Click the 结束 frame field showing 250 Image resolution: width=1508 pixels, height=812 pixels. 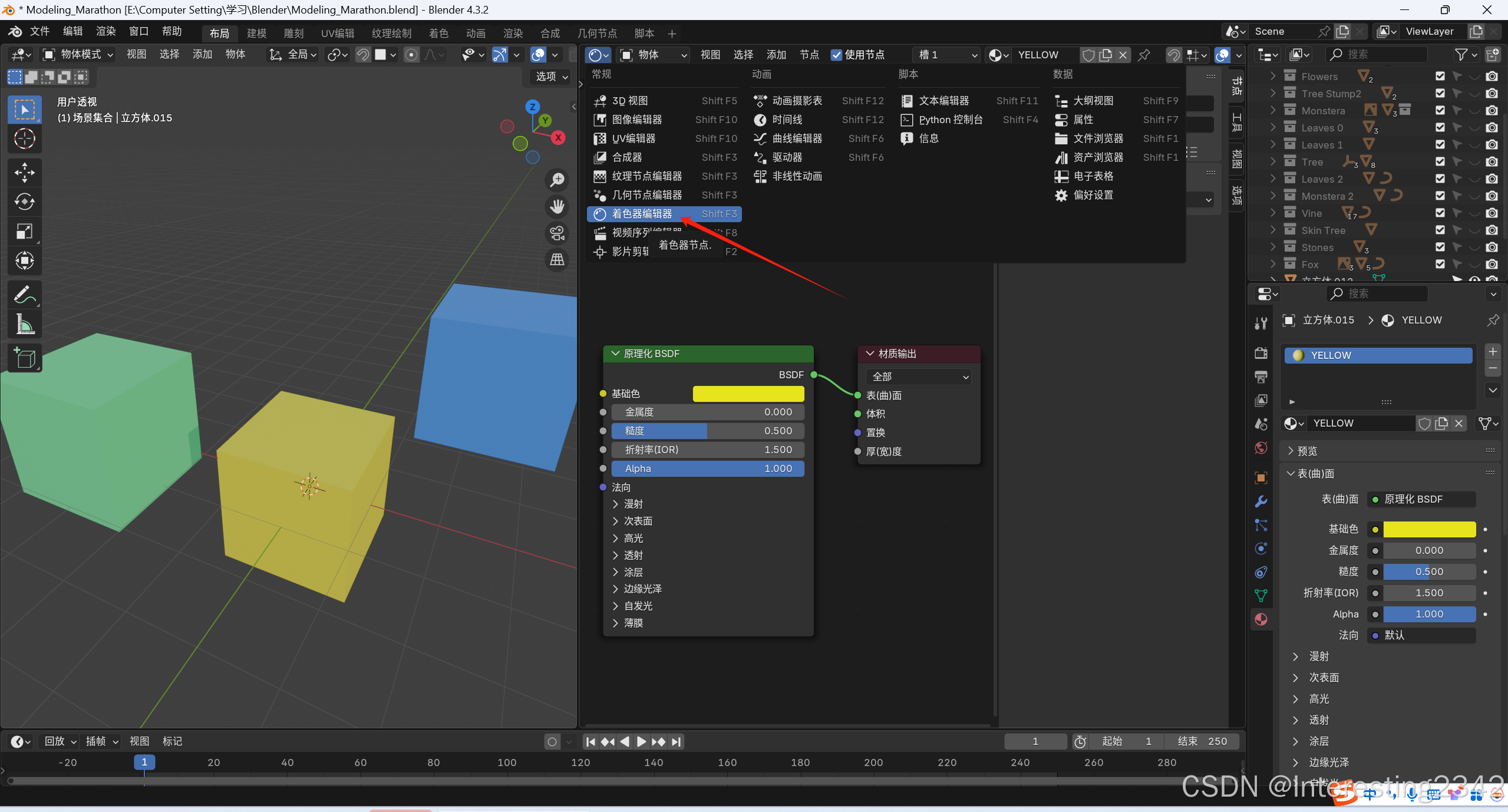point(1202,741)
